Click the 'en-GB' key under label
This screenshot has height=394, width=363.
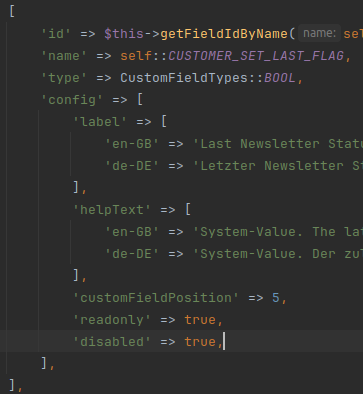coord(132,144)
